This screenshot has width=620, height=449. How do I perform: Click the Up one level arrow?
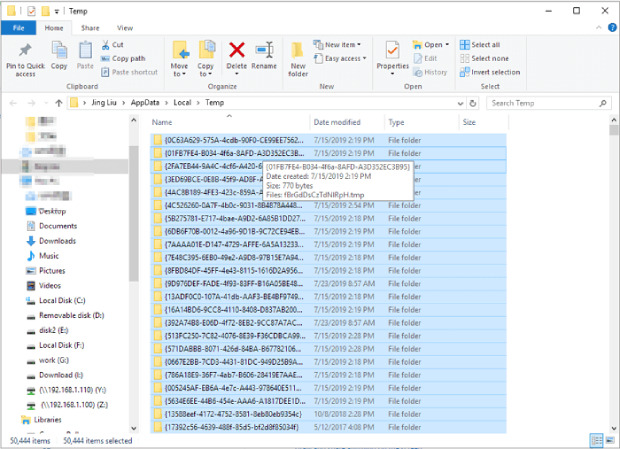coord(59,103)
